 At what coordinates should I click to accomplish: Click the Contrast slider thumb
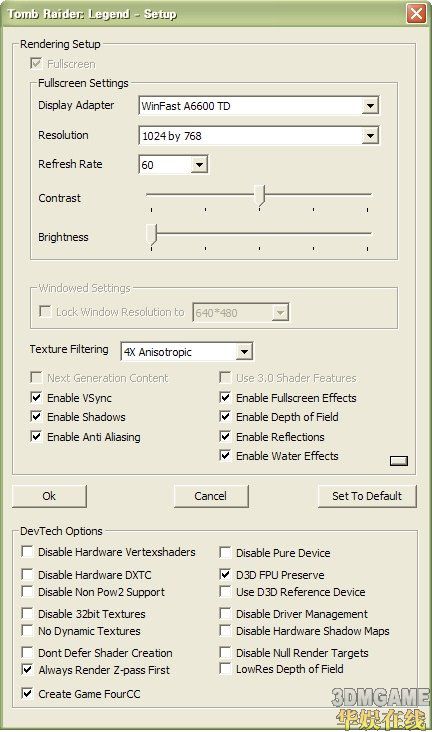click(x=260, y=195)
